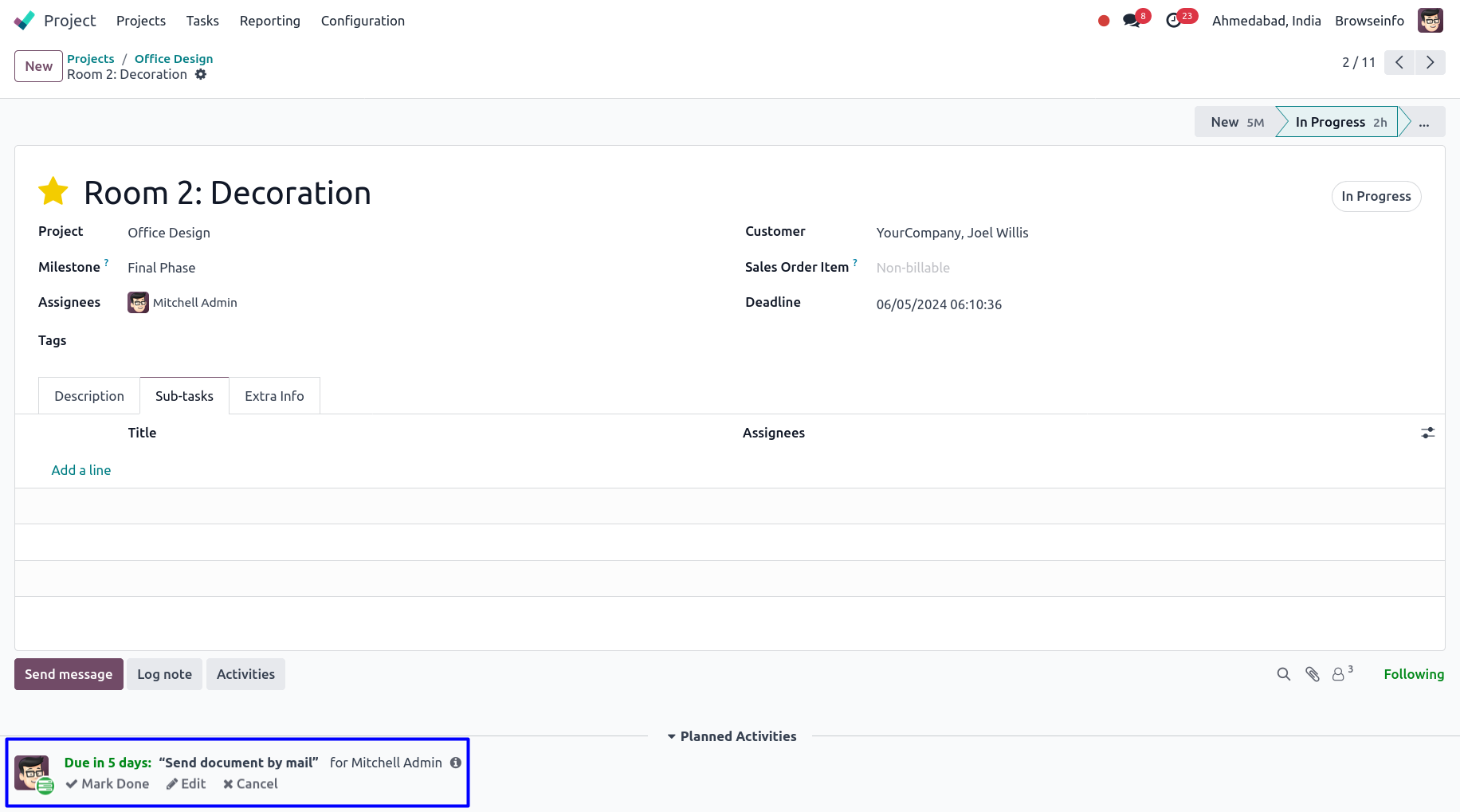Go to the next record arrow
Screen dimensions: 1460x812
(x=1430, y=62)
